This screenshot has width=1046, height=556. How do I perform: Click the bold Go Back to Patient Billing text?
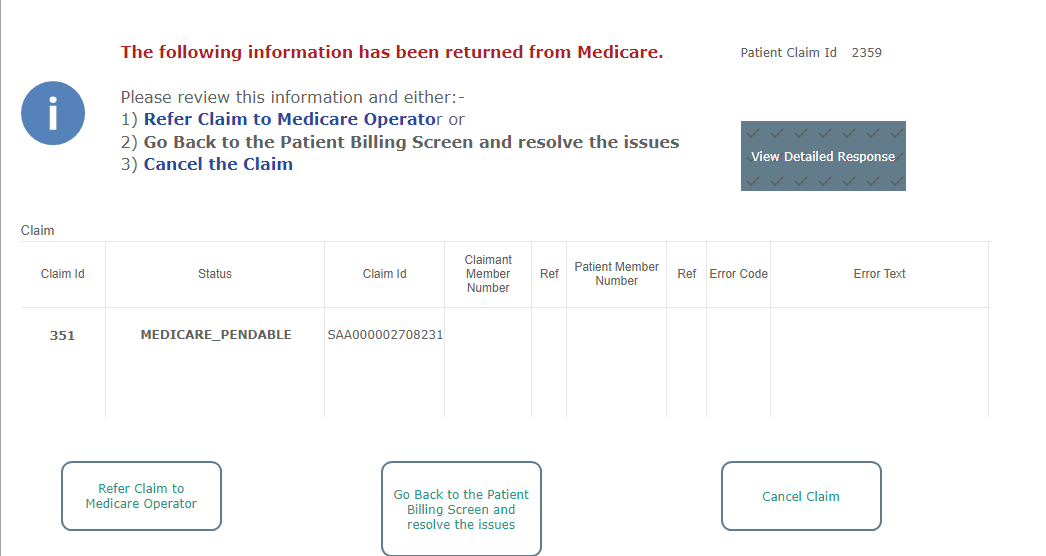pyautogui.click(x=412, y=142)
